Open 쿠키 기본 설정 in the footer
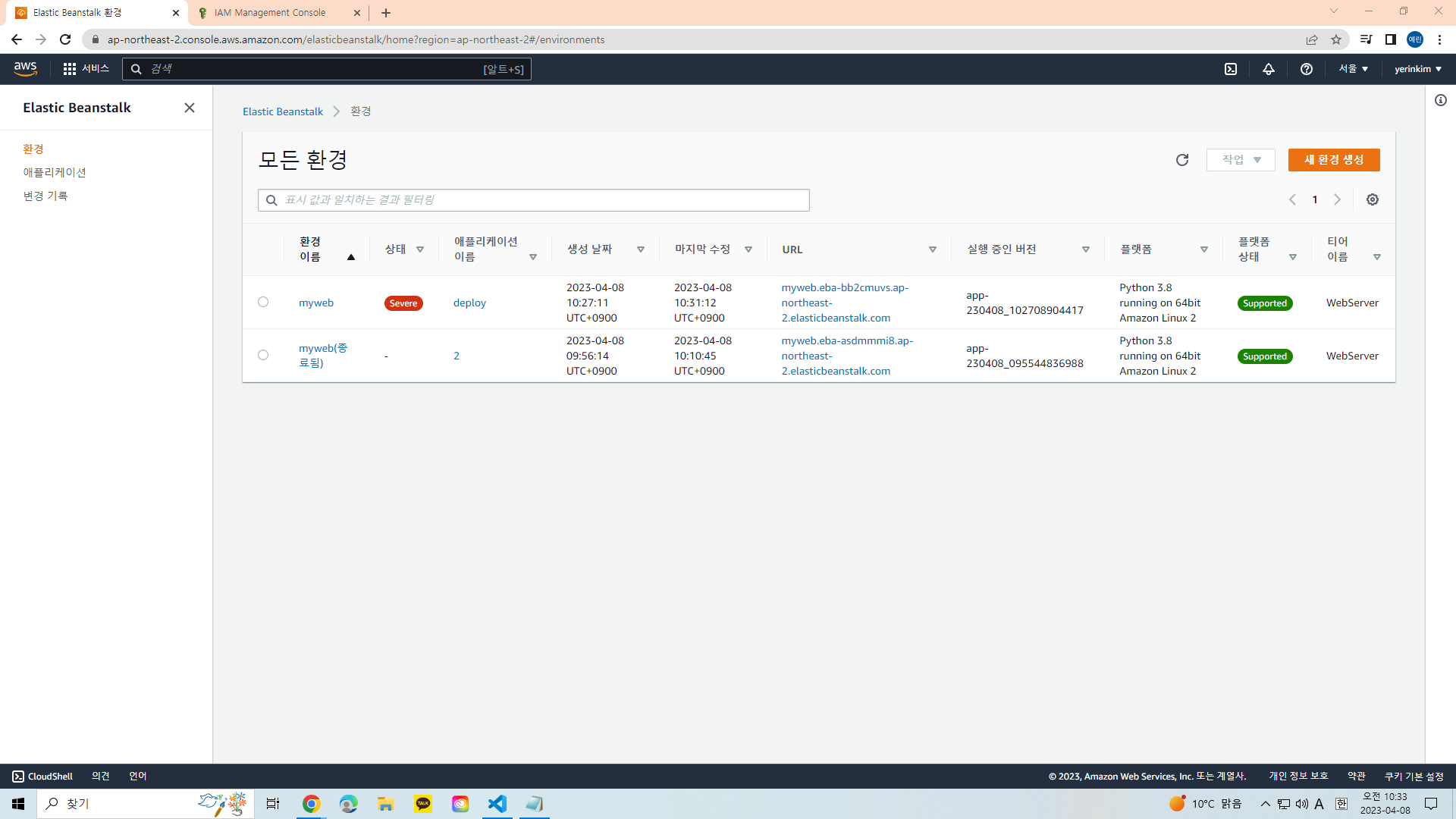The width and height of the screenshot is (1456, 819). pos(1414,776)
